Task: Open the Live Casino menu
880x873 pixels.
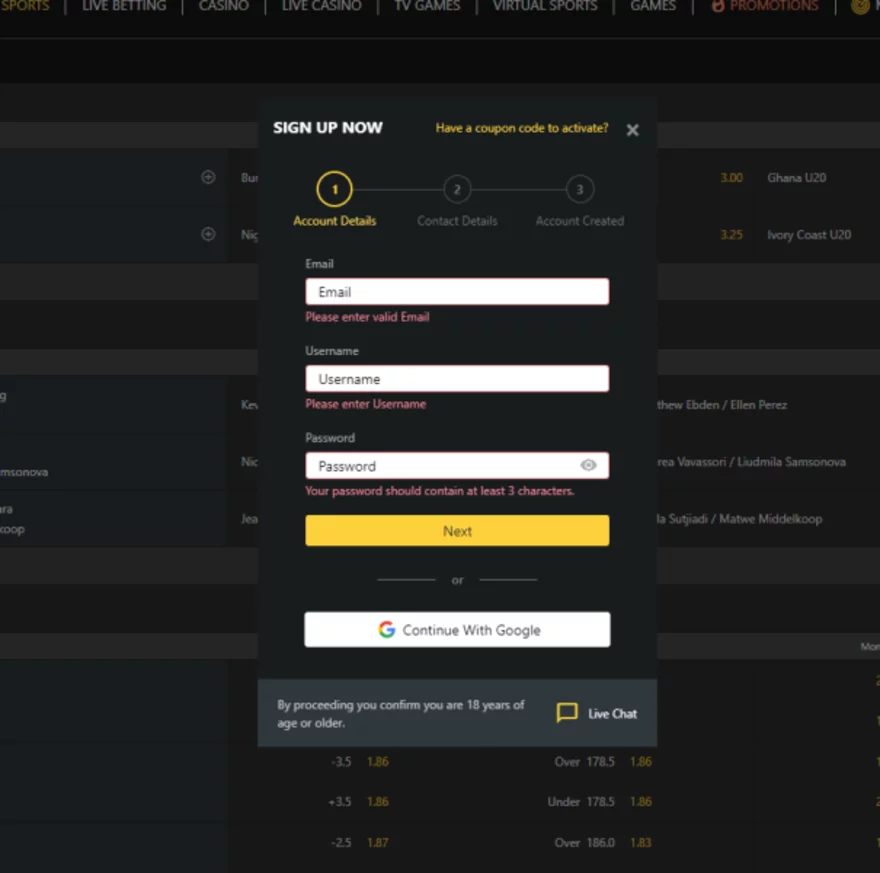Action: [x=321, y=6]
